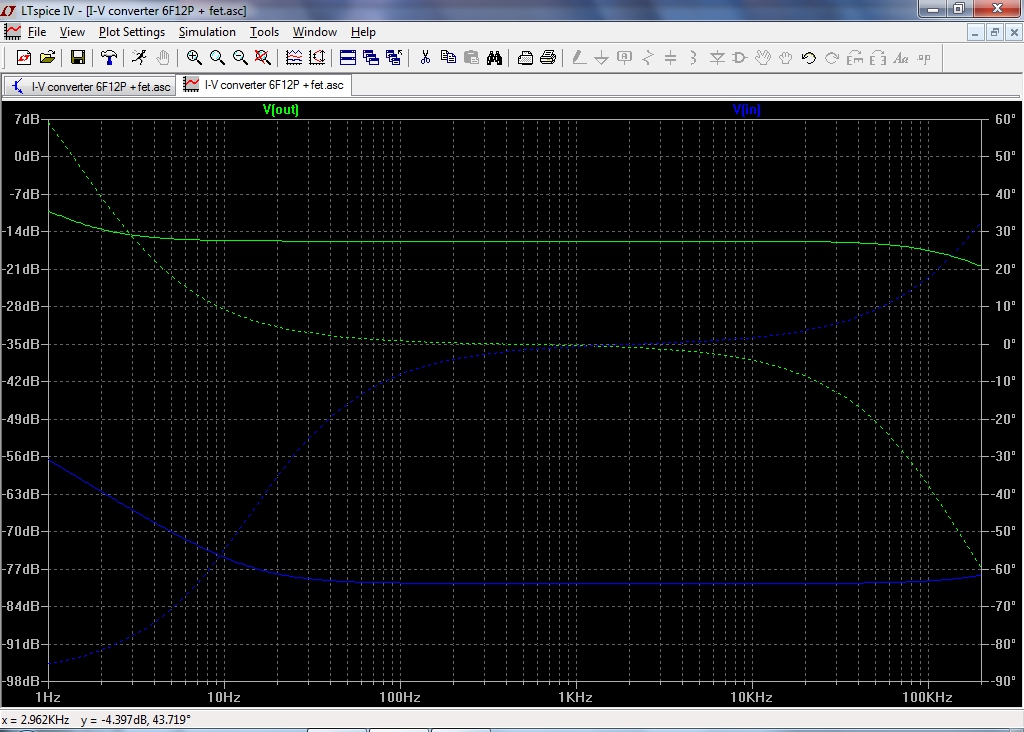This screenshot has height=732, width=1024.
Task: Restore the inner plot window
Action: (x=995, y=32)
